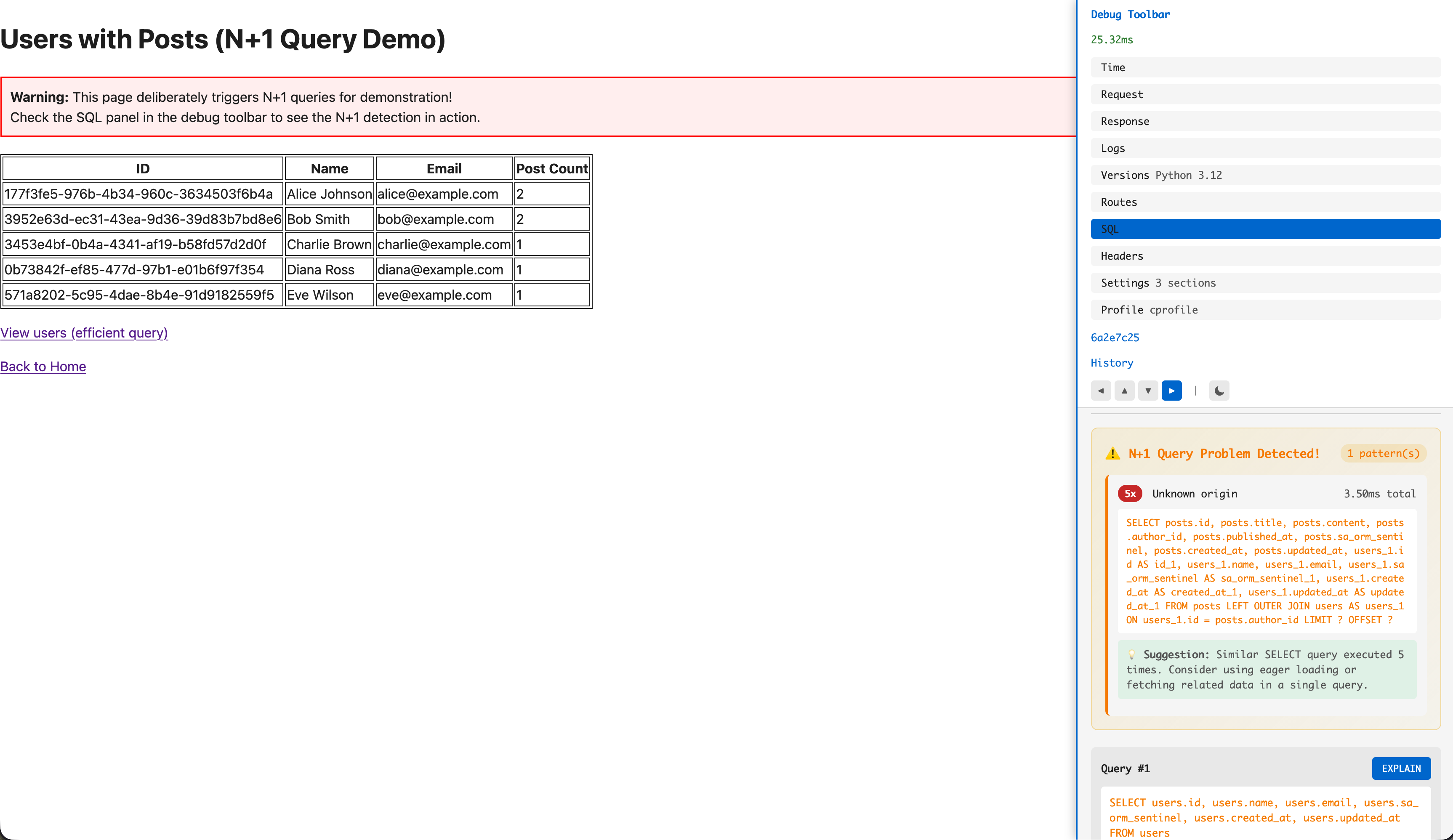Toggle dark mode with the moon icon
The height and width of the screenshot is (840, 1453).
click(1219, 390)
